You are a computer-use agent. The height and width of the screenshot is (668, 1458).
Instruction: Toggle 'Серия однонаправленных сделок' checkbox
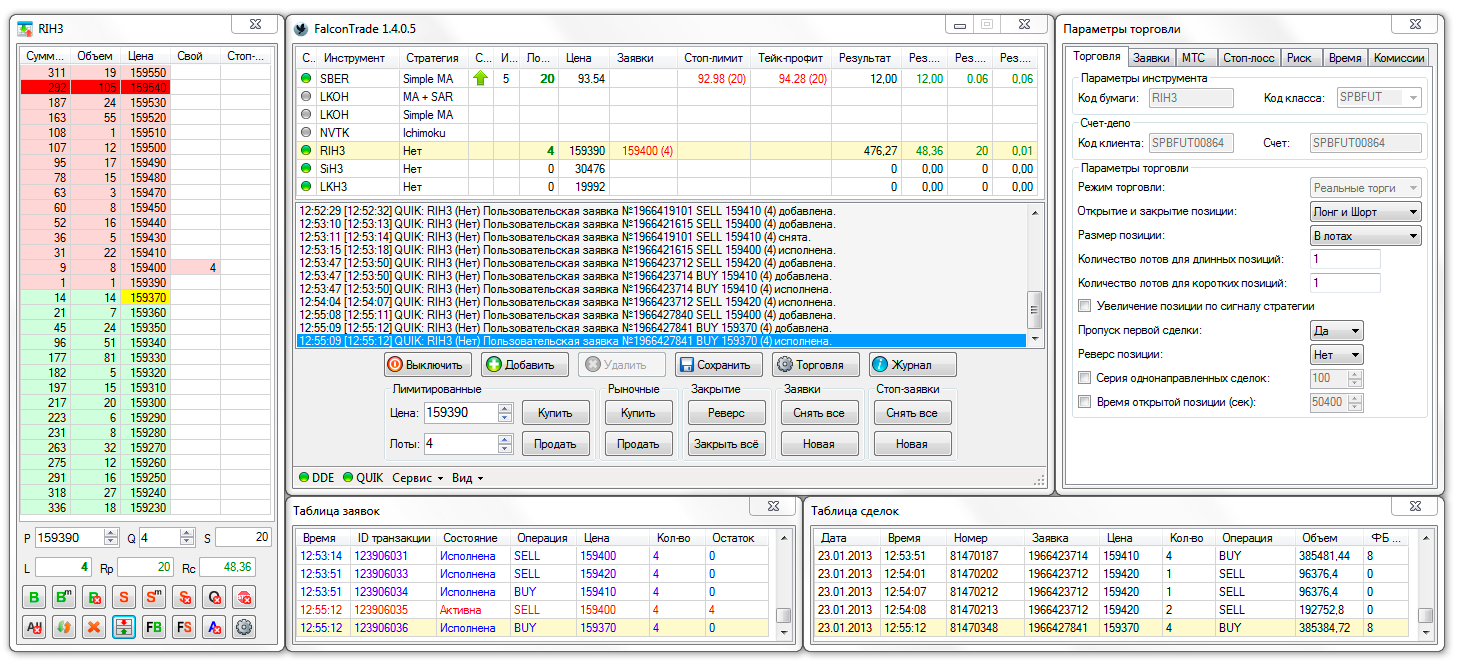pyautogui.click(x=1085, y=378)
